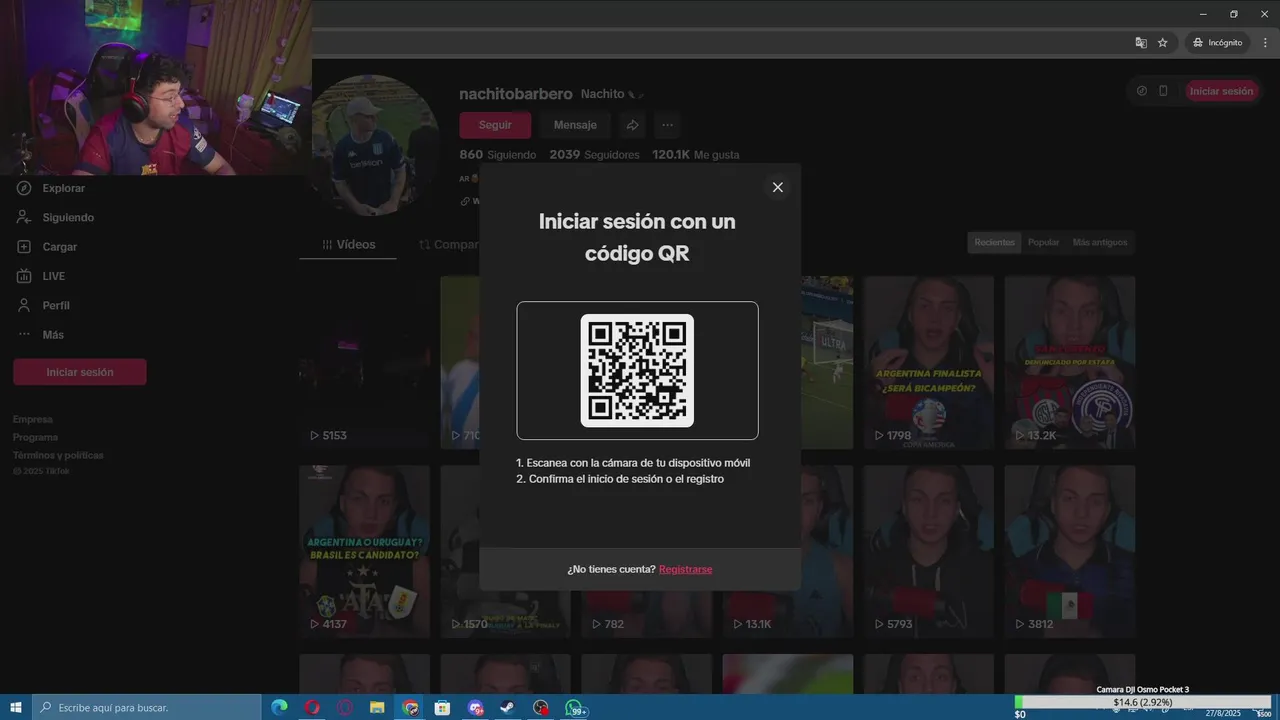
Task: Click Mensaje button on profile
Action: coord(575,125)
